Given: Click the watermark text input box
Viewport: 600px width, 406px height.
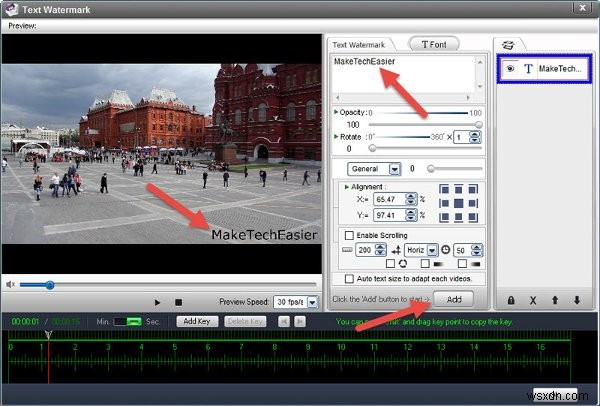Looking at the screenshot, I should click(x=404, y=74).
